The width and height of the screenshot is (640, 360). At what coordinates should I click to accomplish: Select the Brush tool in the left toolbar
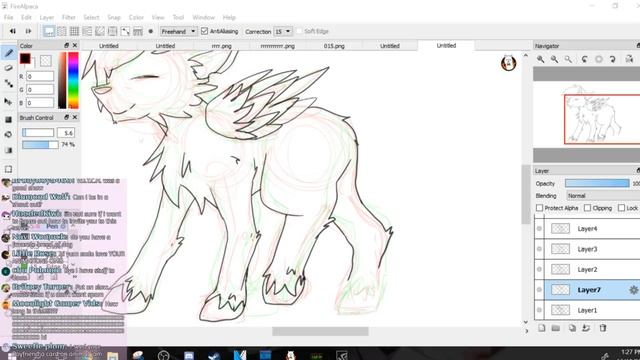click(x=9, y=53)
